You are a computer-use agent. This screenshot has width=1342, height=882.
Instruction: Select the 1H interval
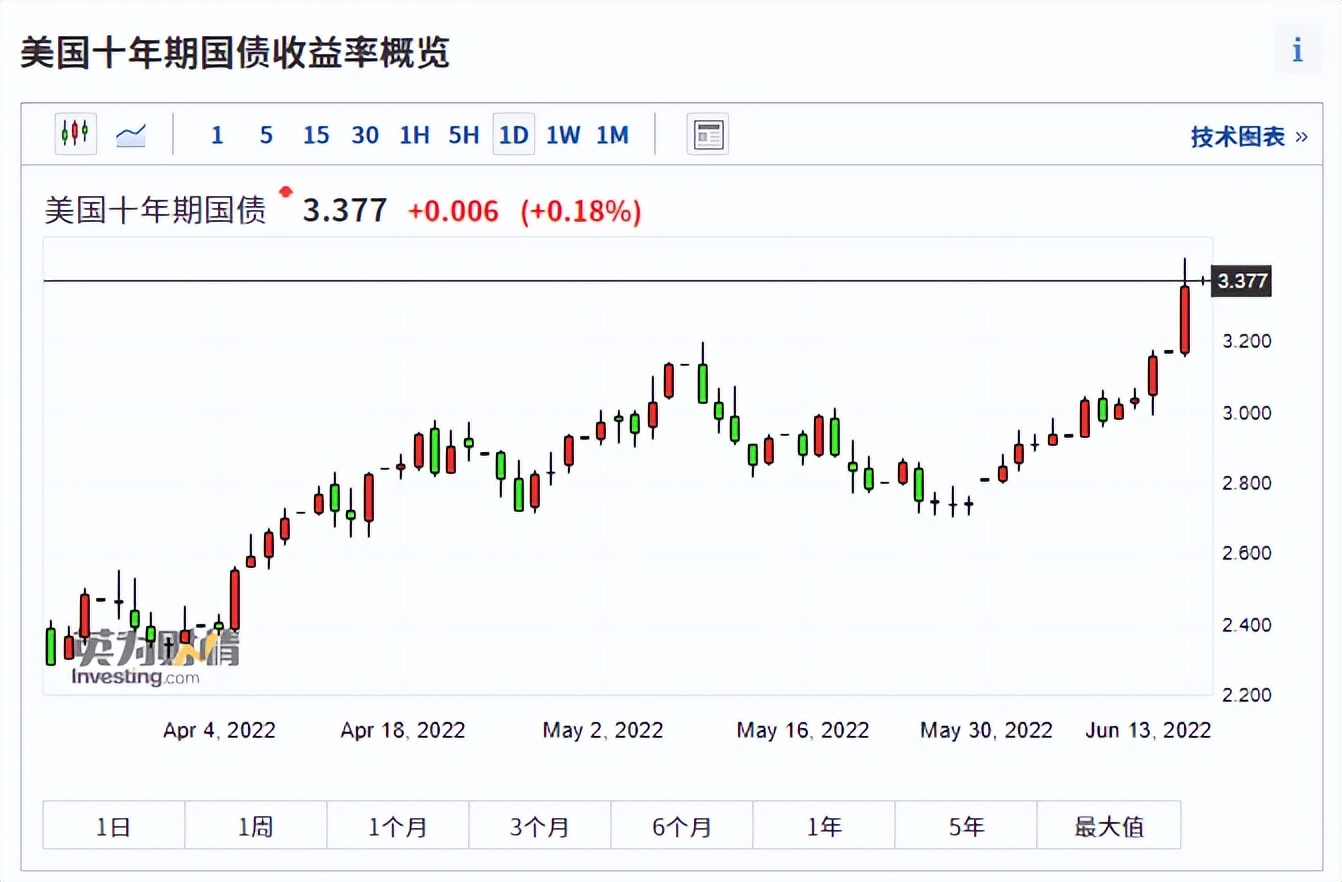(x=414, y=135)
